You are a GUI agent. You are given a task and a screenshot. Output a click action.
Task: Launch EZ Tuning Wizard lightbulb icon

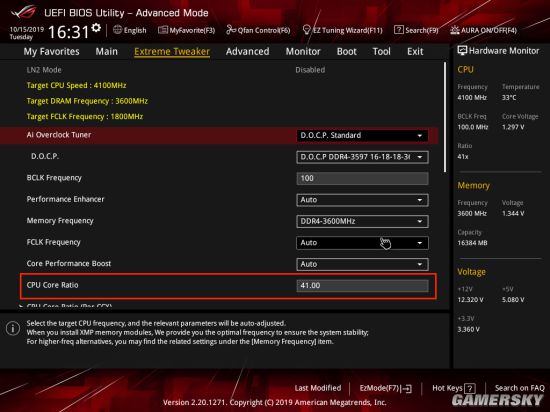(x=306, y=30)
